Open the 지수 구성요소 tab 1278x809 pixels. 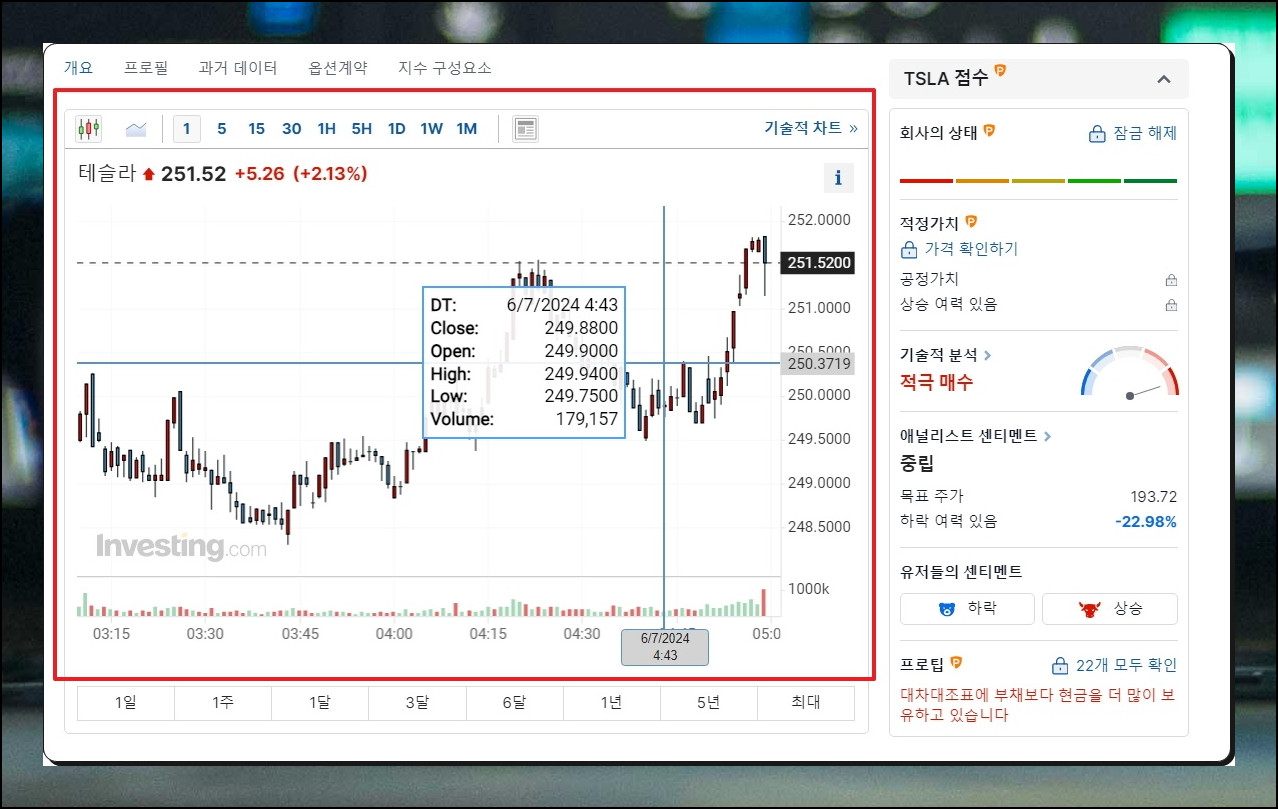(x=445, y=68)
